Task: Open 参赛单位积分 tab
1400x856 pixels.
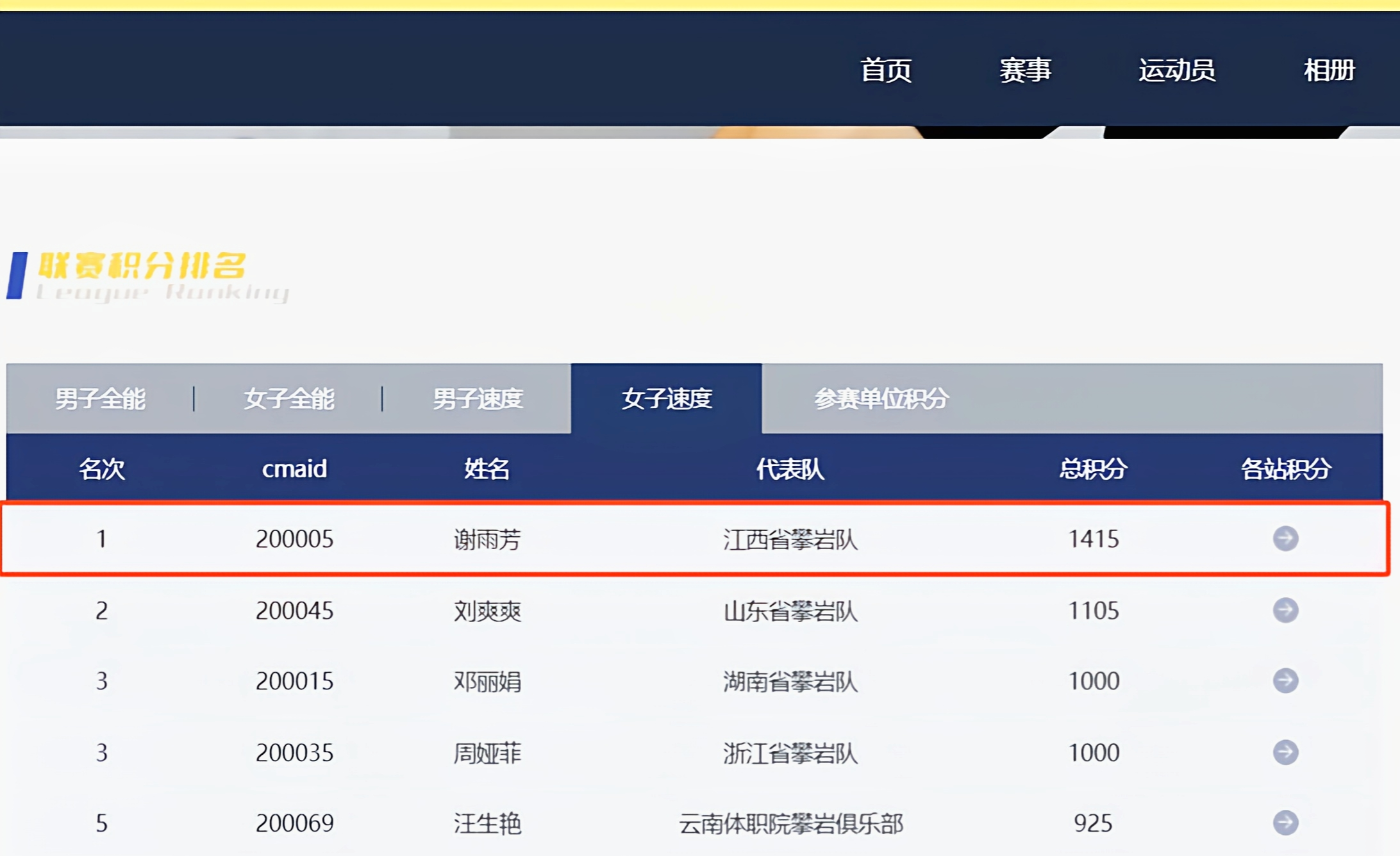Action: (881, 399)
